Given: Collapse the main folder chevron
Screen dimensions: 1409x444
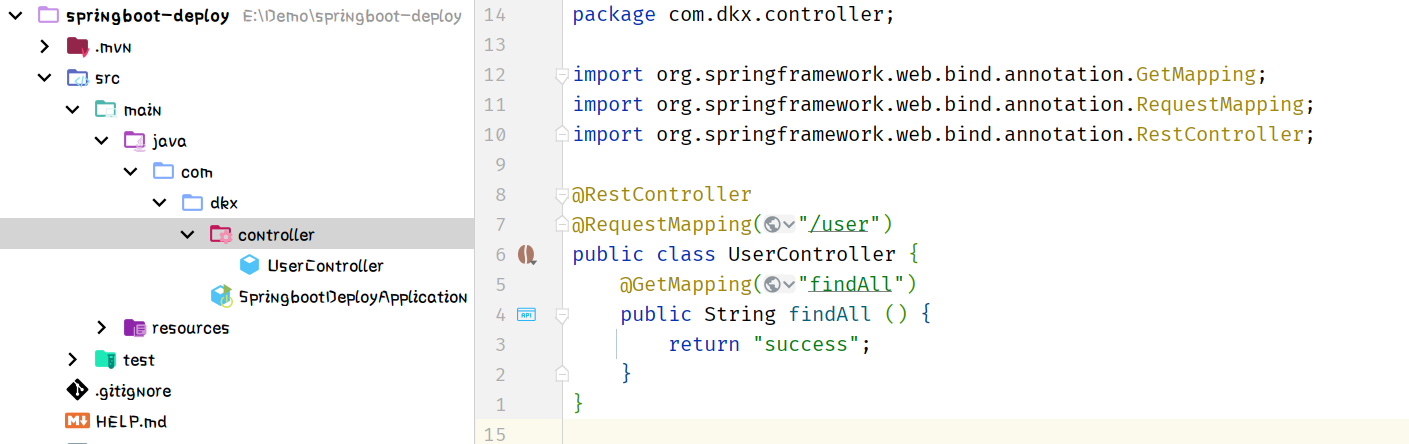Looking at the screenshot, I should (x=73, y=109).
